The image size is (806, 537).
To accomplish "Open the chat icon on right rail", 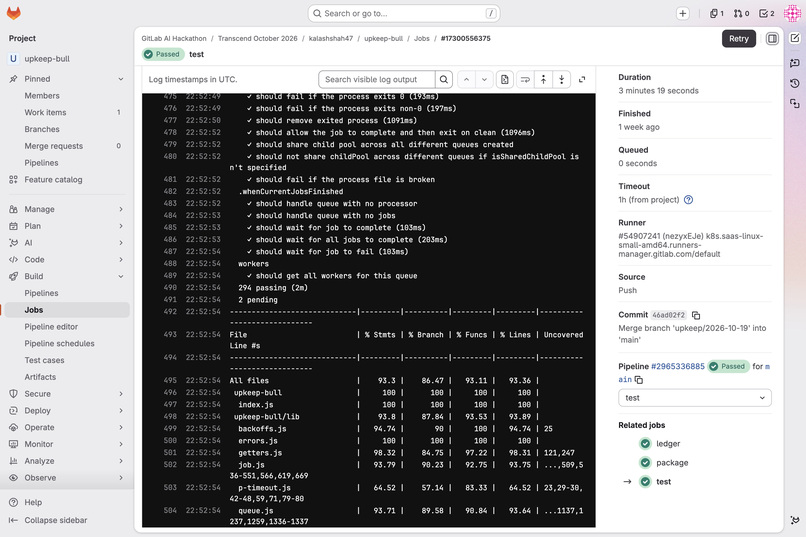I will click(795, 62).
